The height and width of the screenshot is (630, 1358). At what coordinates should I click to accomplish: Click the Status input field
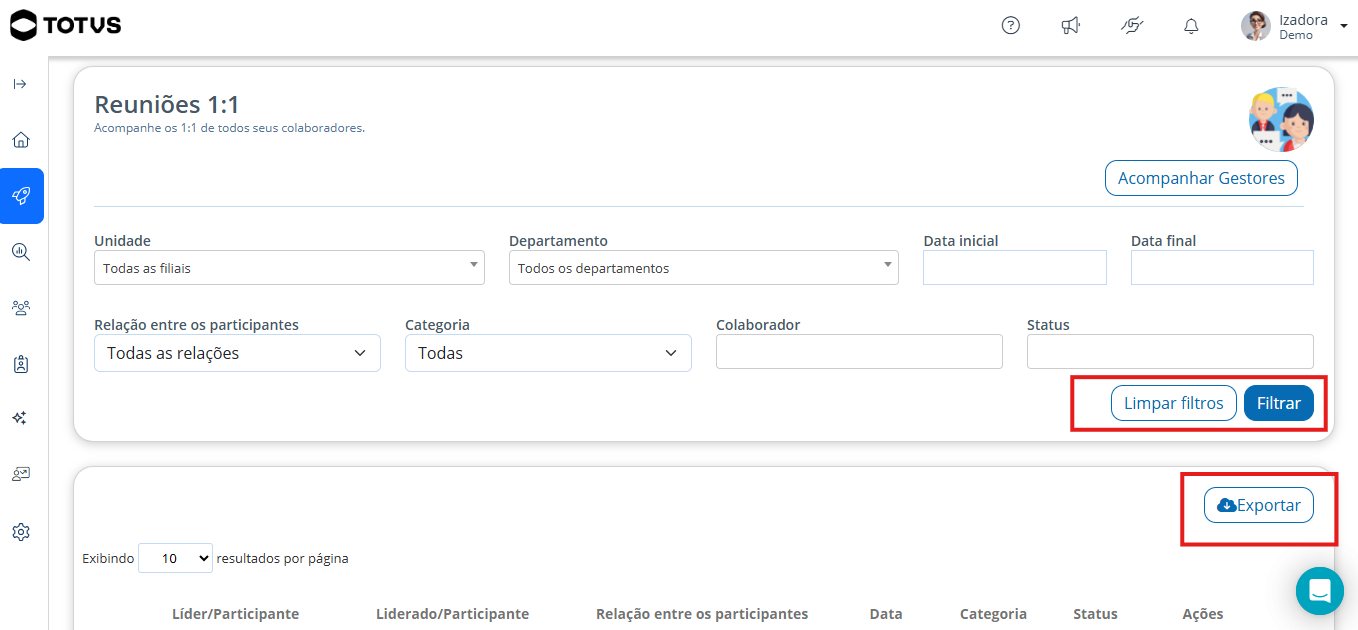[x=1170, y=352]
